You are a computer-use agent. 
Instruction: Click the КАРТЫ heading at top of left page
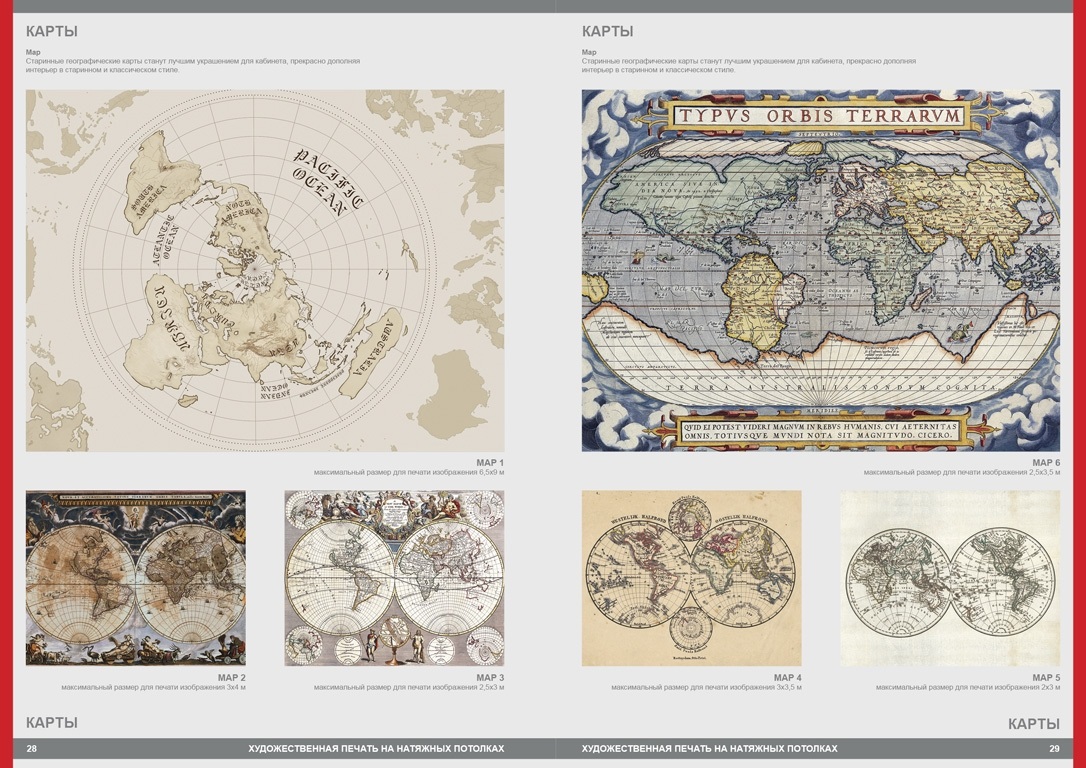52,32
